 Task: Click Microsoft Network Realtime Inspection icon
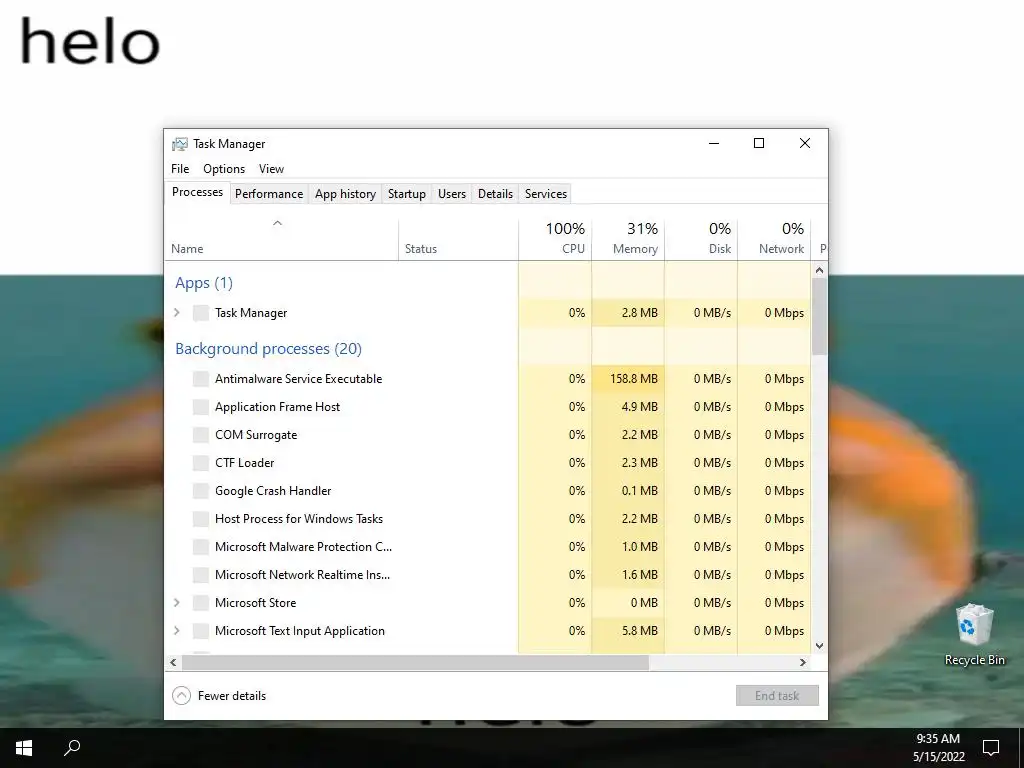[x=201, y=575]
